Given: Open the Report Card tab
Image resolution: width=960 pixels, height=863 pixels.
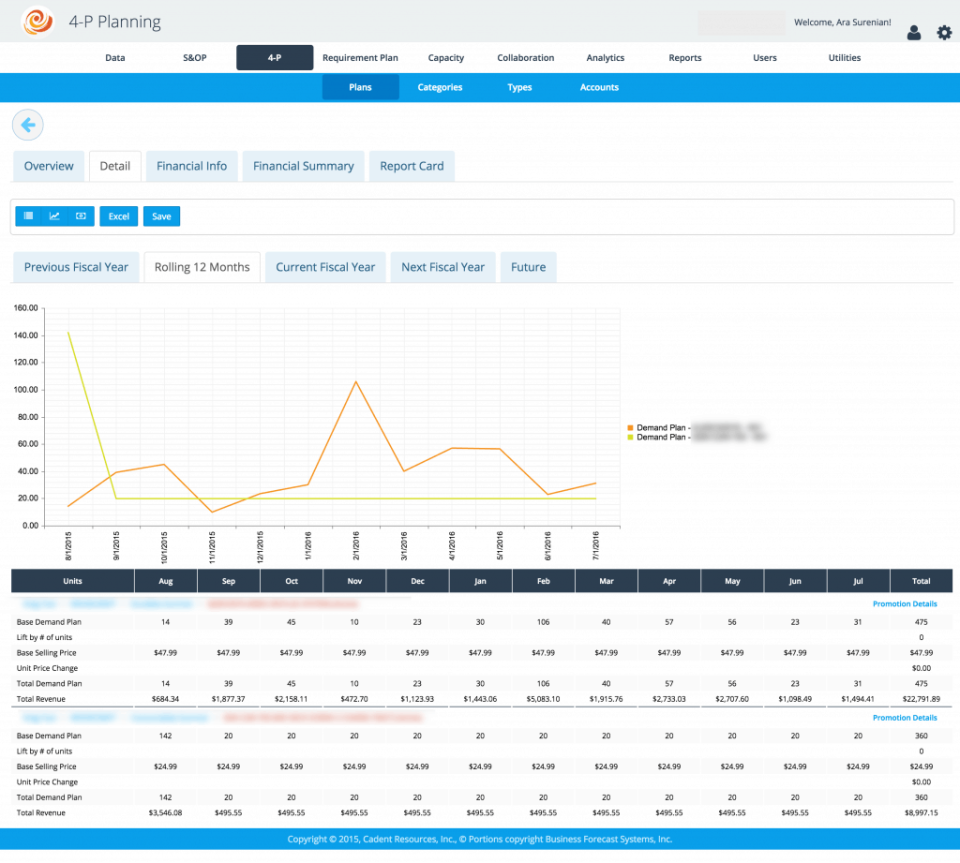Looking at the screenshot, I should click(x=411, y=166).
